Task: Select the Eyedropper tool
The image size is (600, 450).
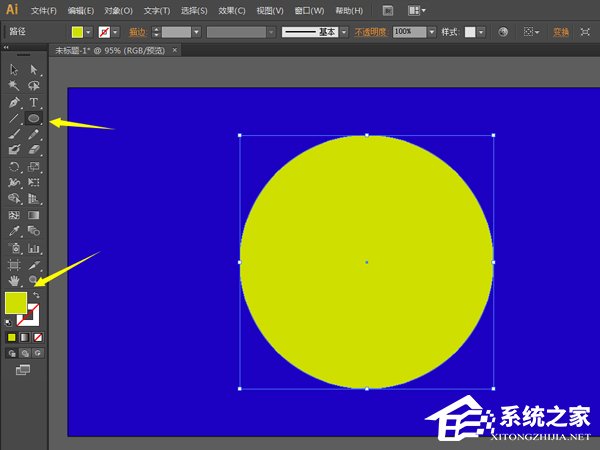Action: (x=14, y=231)
